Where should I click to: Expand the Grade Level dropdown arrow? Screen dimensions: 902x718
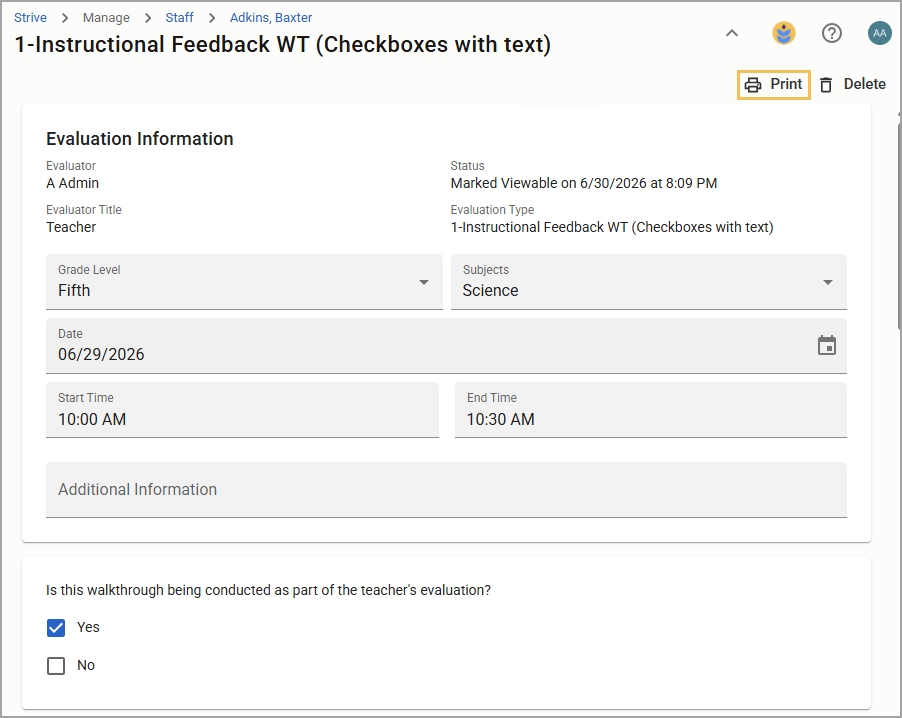tap(424, 282)
